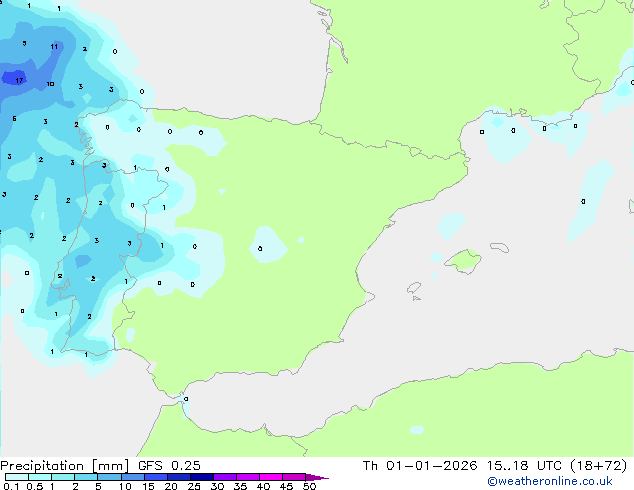Click the legend label '0.5'
Viewport: 634px width, 490px height.
pos(35,486)
